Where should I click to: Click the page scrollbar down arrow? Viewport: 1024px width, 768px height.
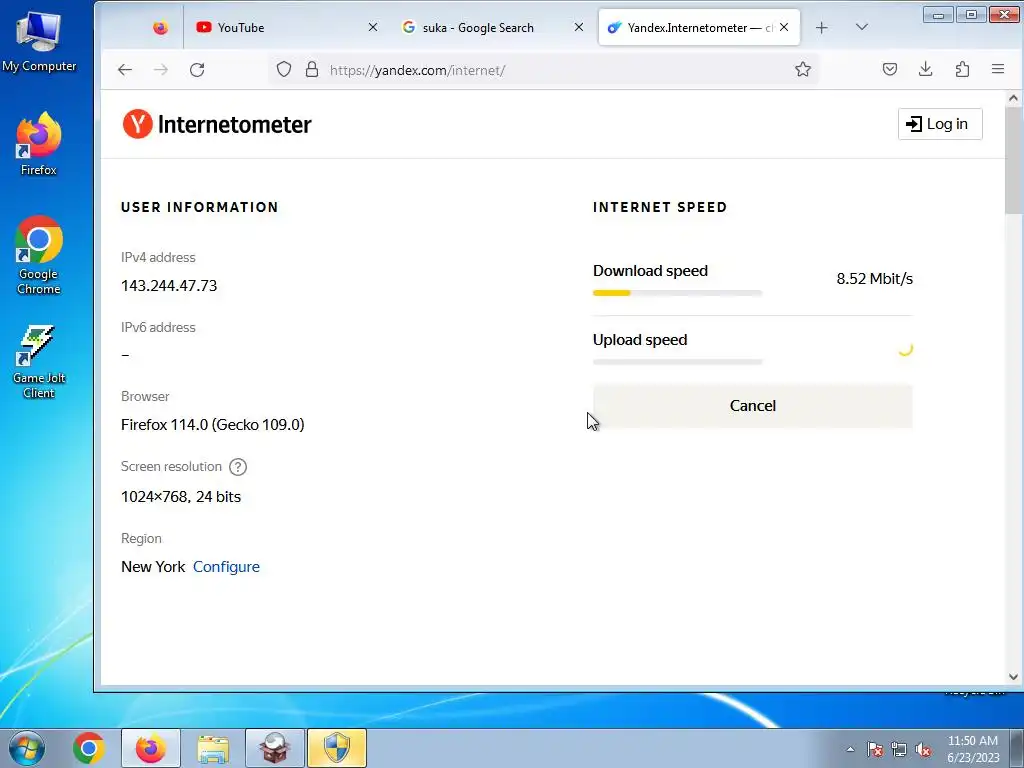1014,677
